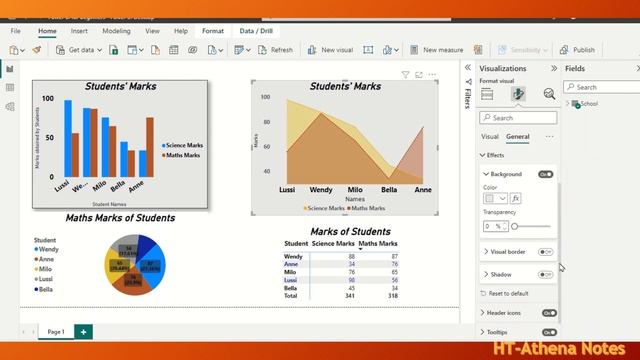This screenshot has height=360, width=640.
Task: Select the Page 1 tab
Action: pyautogui.click(x=56, y=332)
